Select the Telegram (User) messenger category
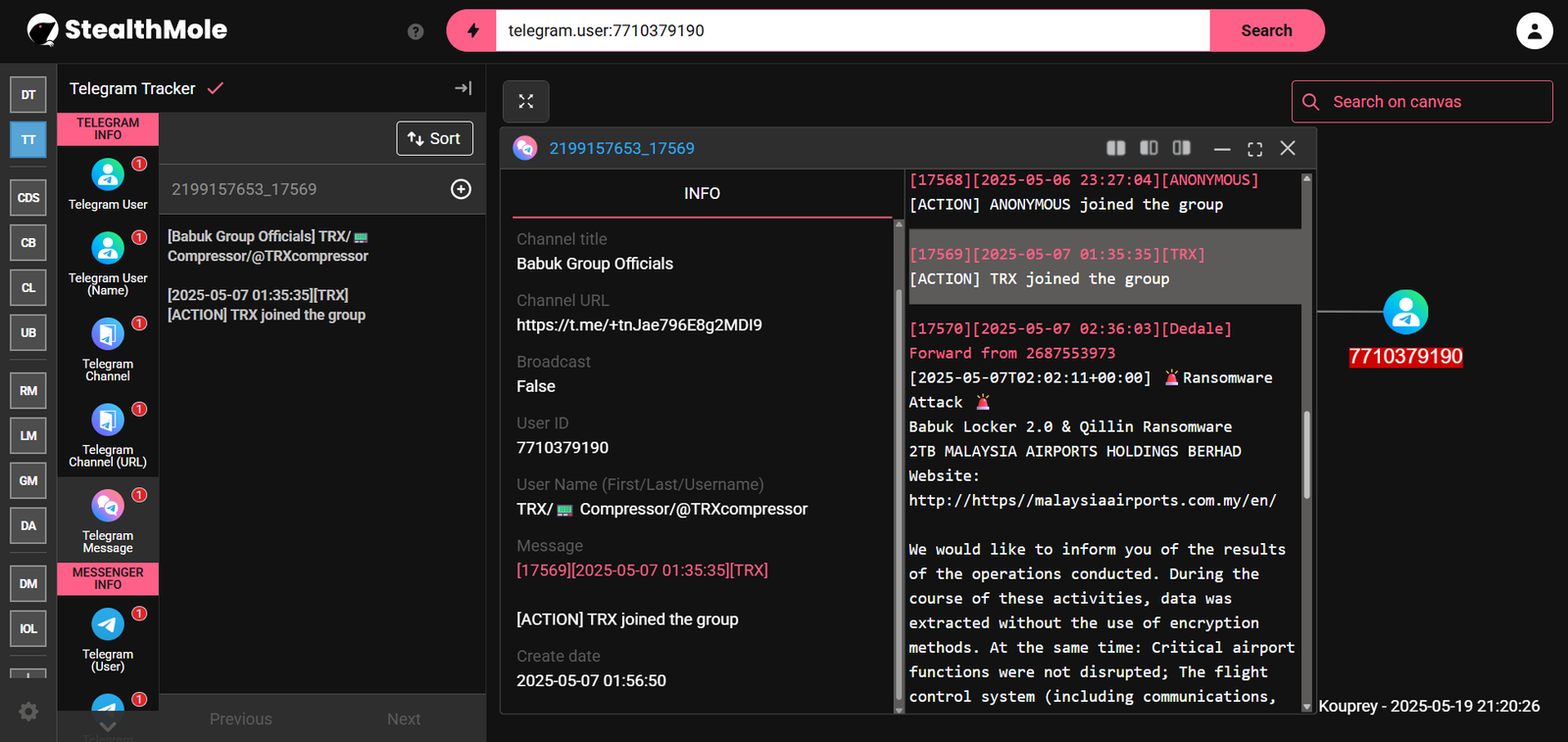The height and width of the screenshot is (742, 1568). point(108,639)
